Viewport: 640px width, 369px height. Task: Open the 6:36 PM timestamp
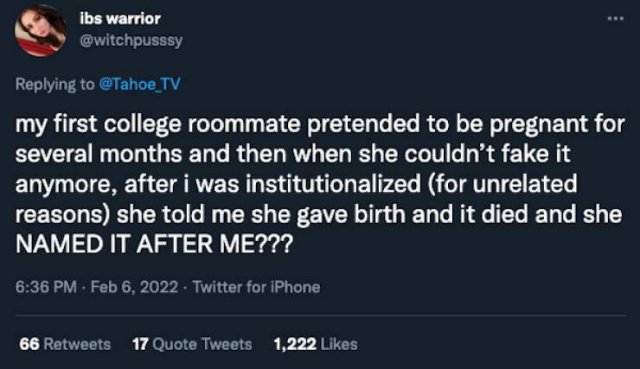pos(46,287)
